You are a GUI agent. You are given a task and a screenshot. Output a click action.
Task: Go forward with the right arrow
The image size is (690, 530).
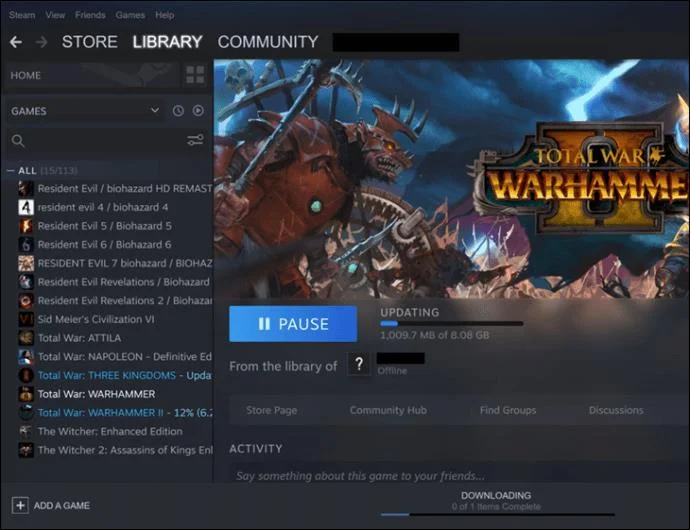coord(41,42)
